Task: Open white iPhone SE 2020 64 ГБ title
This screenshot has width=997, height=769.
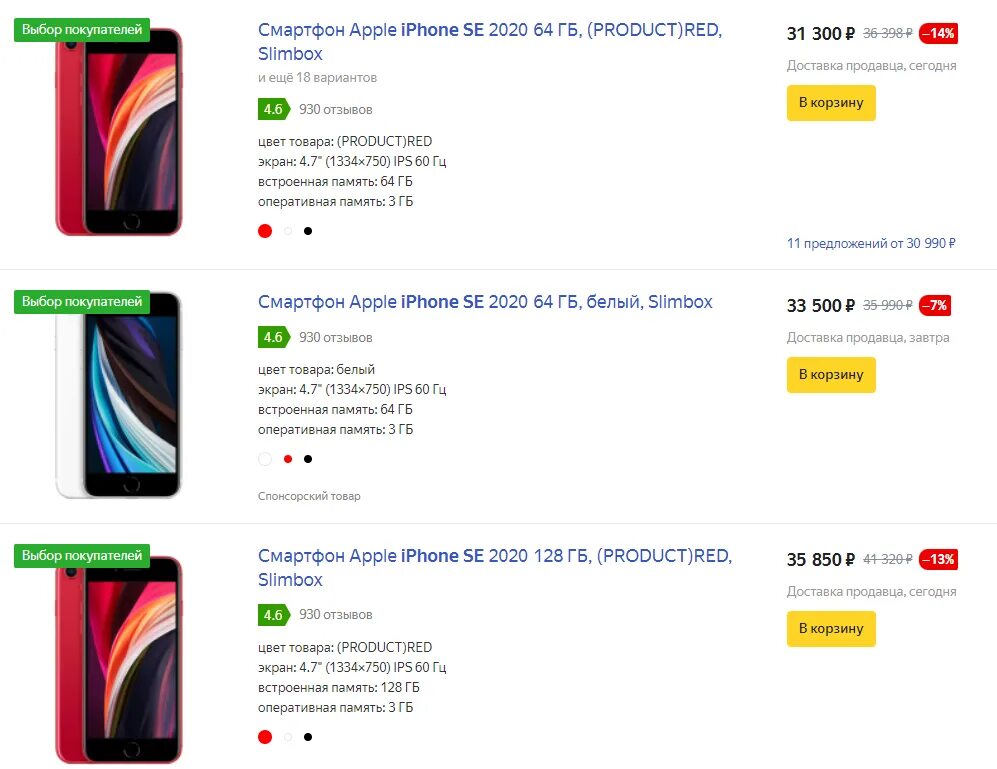Action: [x=485, y=302]
